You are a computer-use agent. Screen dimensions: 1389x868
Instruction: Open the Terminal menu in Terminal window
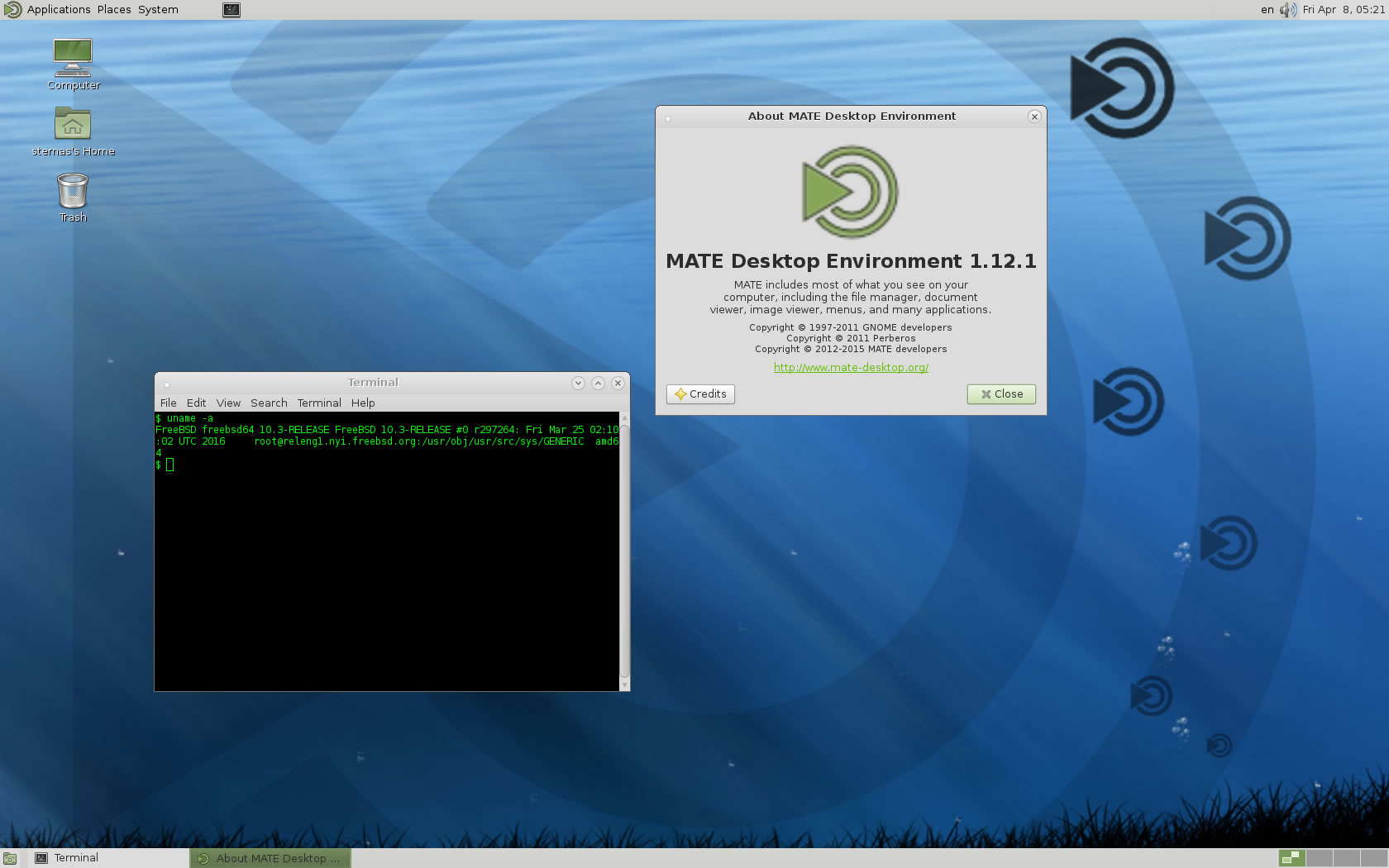(x=319, y=403)
